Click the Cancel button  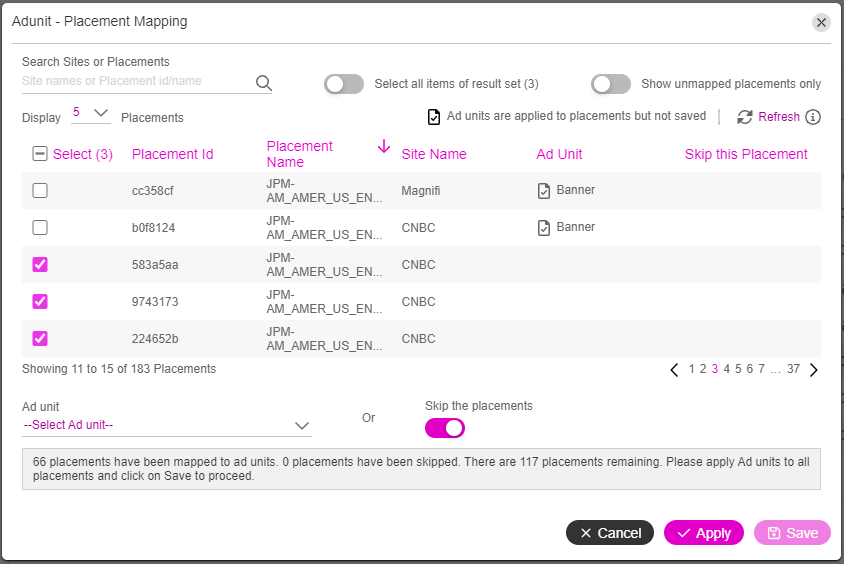[610, 533]
